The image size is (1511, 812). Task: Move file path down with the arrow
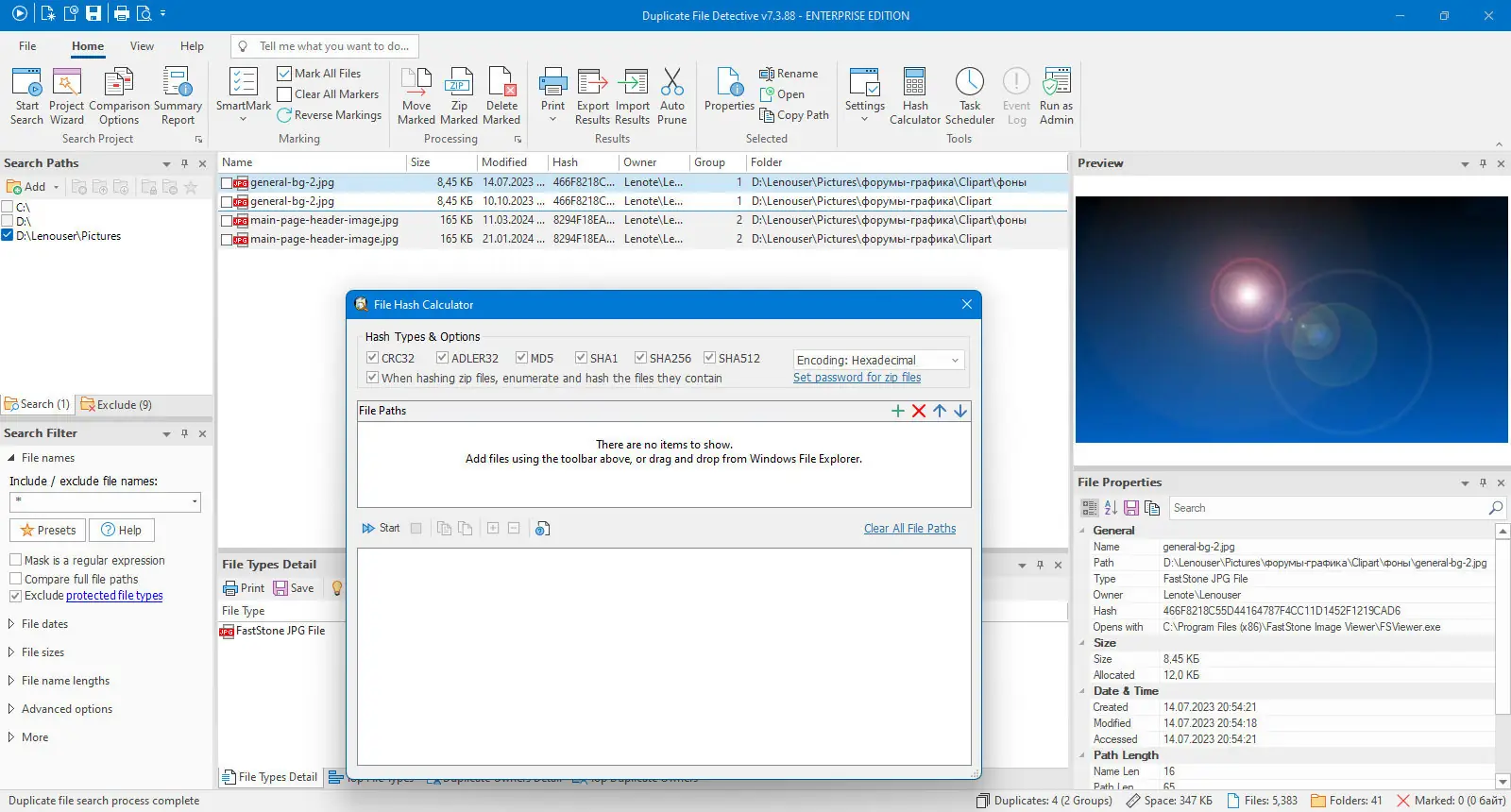960,411
